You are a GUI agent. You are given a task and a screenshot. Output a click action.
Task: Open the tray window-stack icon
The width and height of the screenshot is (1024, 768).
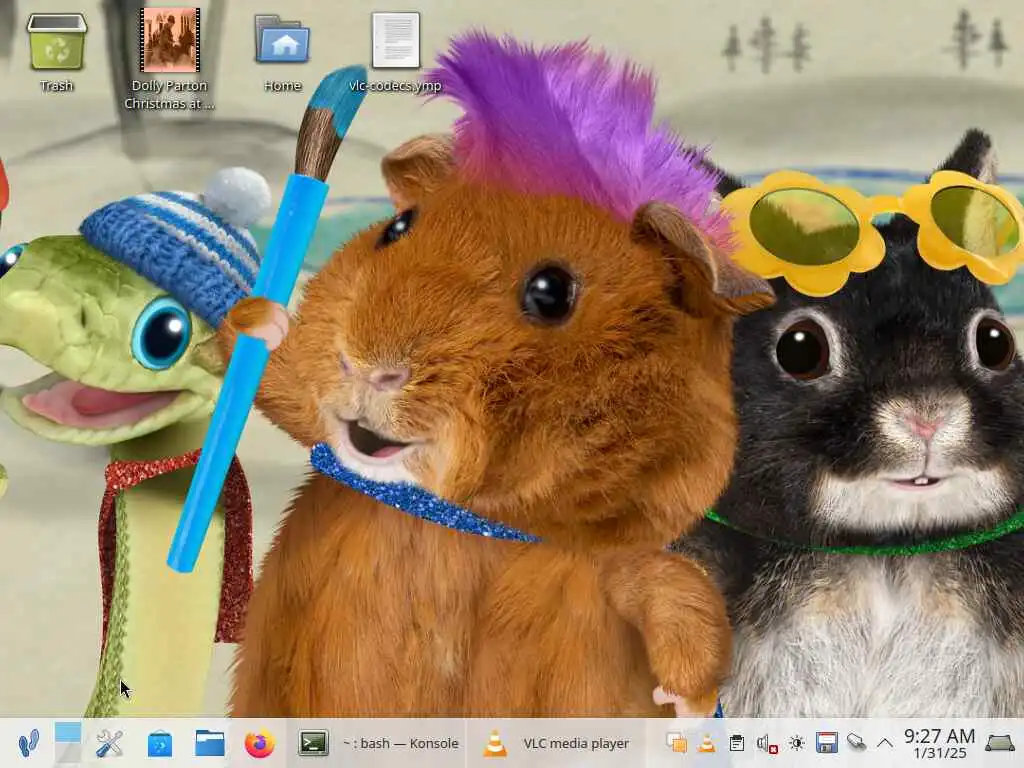click(676, 743)
